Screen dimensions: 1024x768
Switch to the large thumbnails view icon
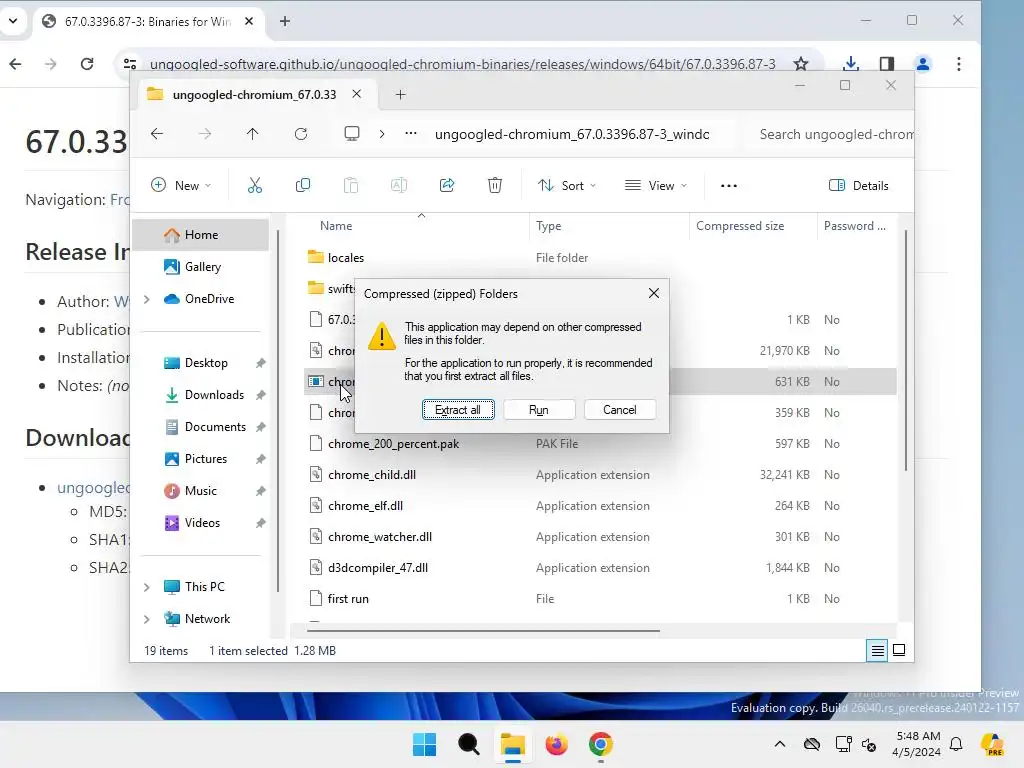[x=899, y=650]
